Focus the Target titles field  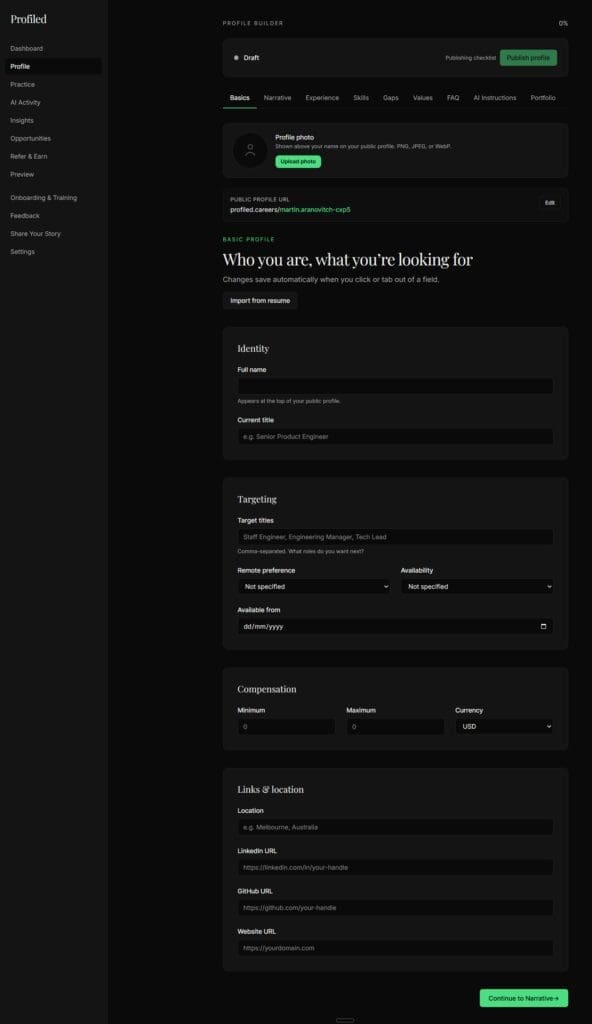(x=395, y=537)
